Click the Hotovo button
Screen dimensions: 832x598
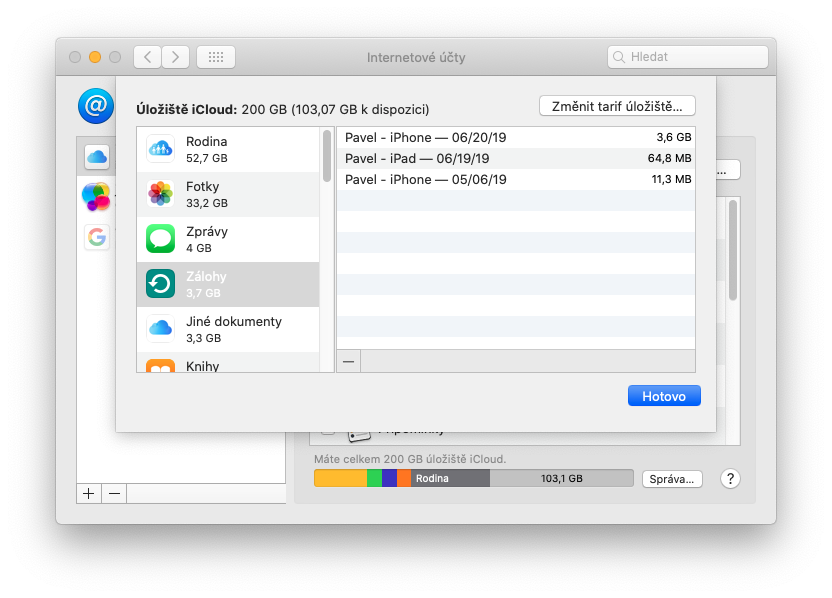point(664,396)
